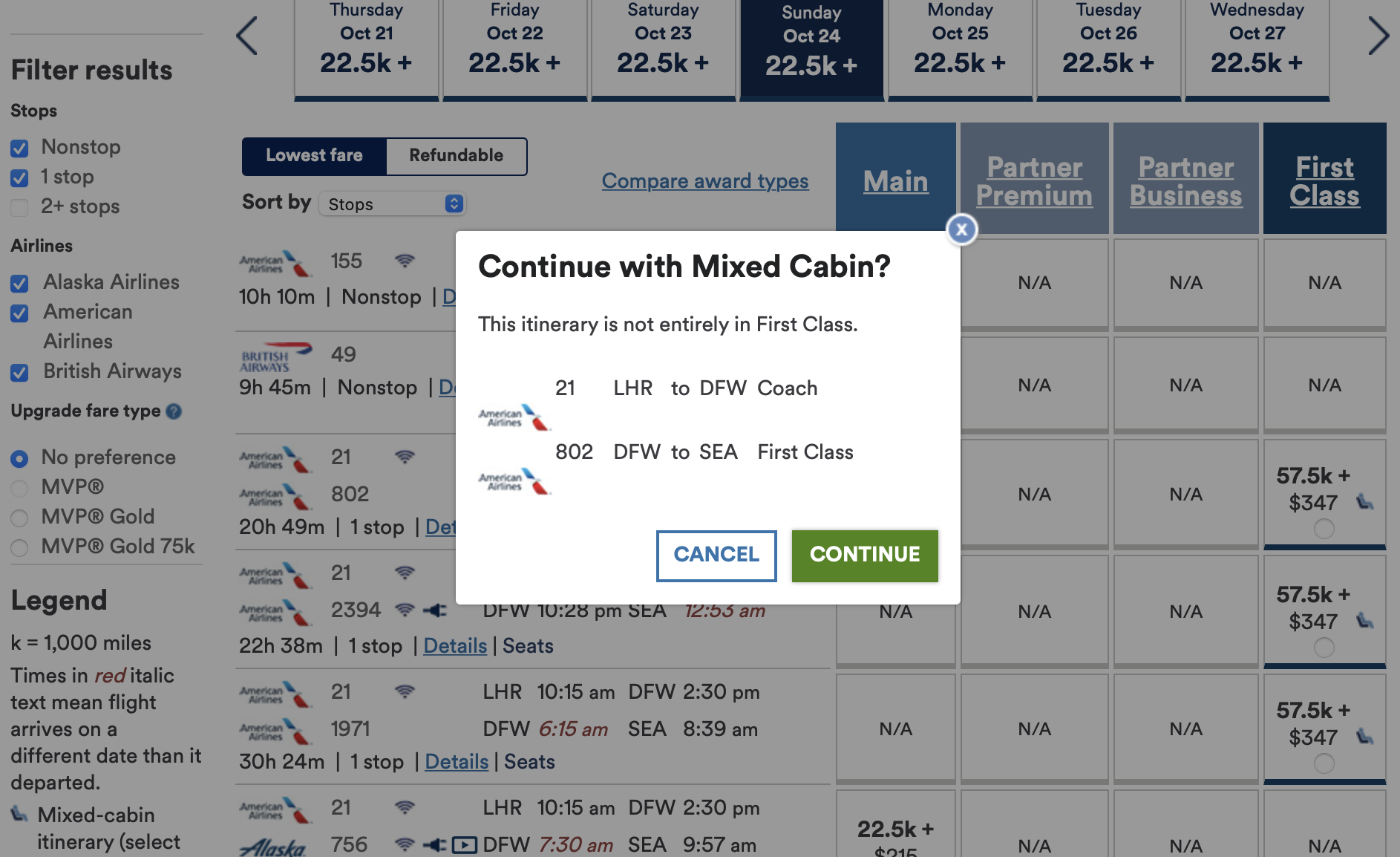Click the previous dates arrow
Screen dimensions: 1400x857
pyautogui.click(x=247, y=36)
